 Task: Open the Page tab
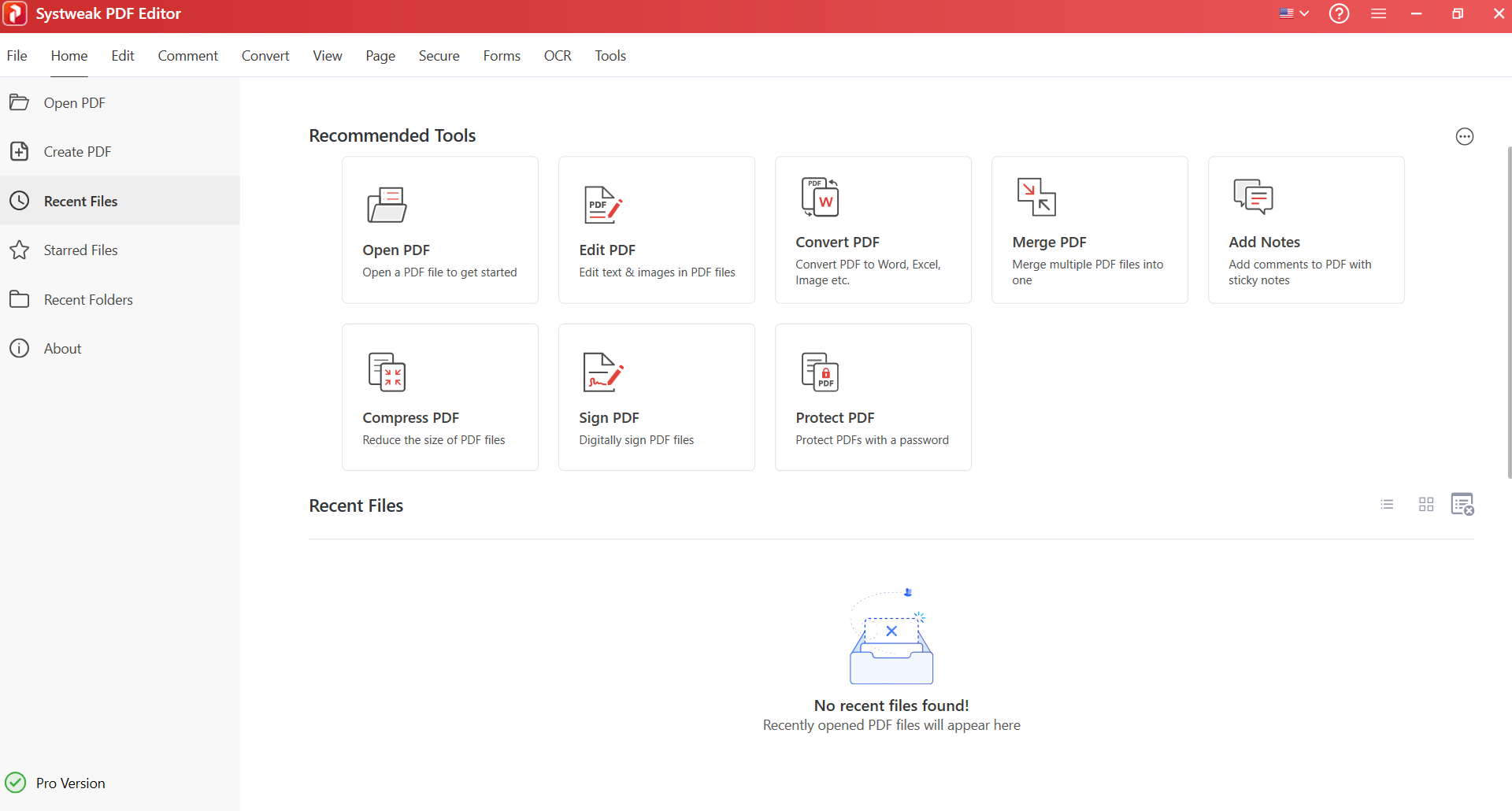tap(380, 56)
